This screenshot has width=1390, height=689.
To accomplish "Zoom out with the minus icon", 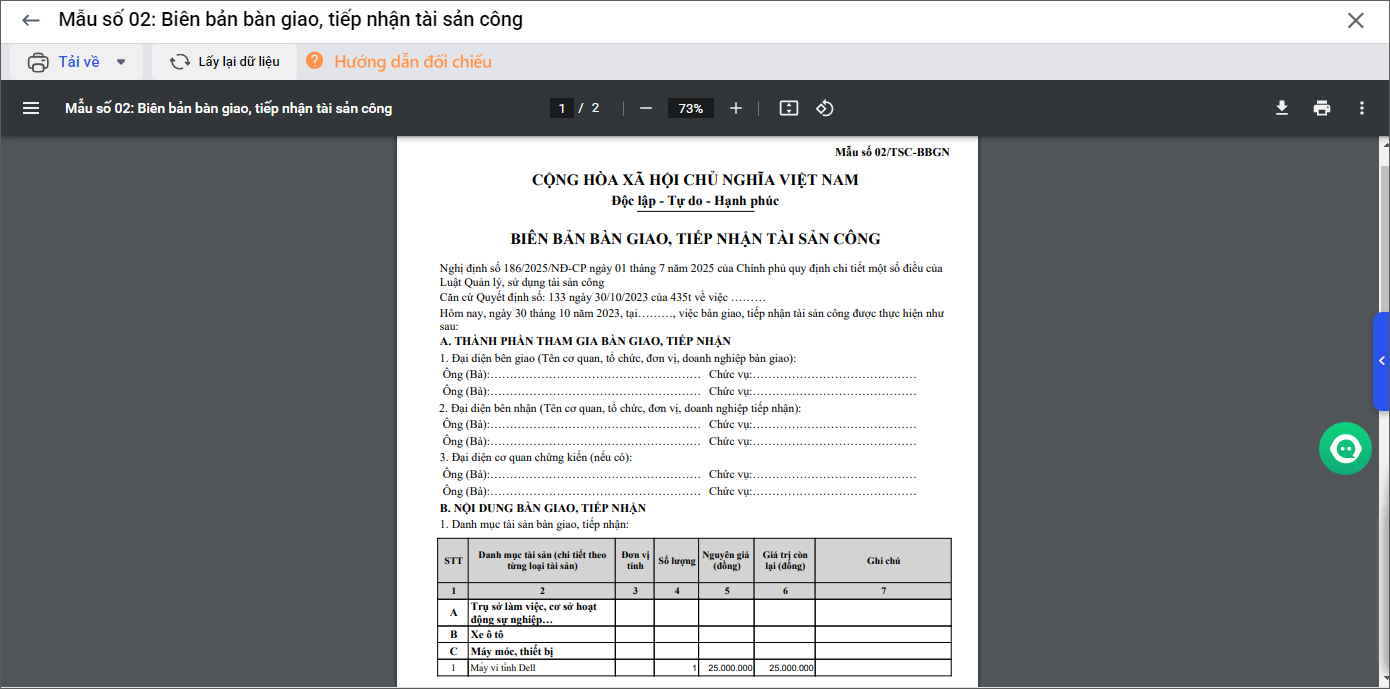I will [x=646, y=108].
